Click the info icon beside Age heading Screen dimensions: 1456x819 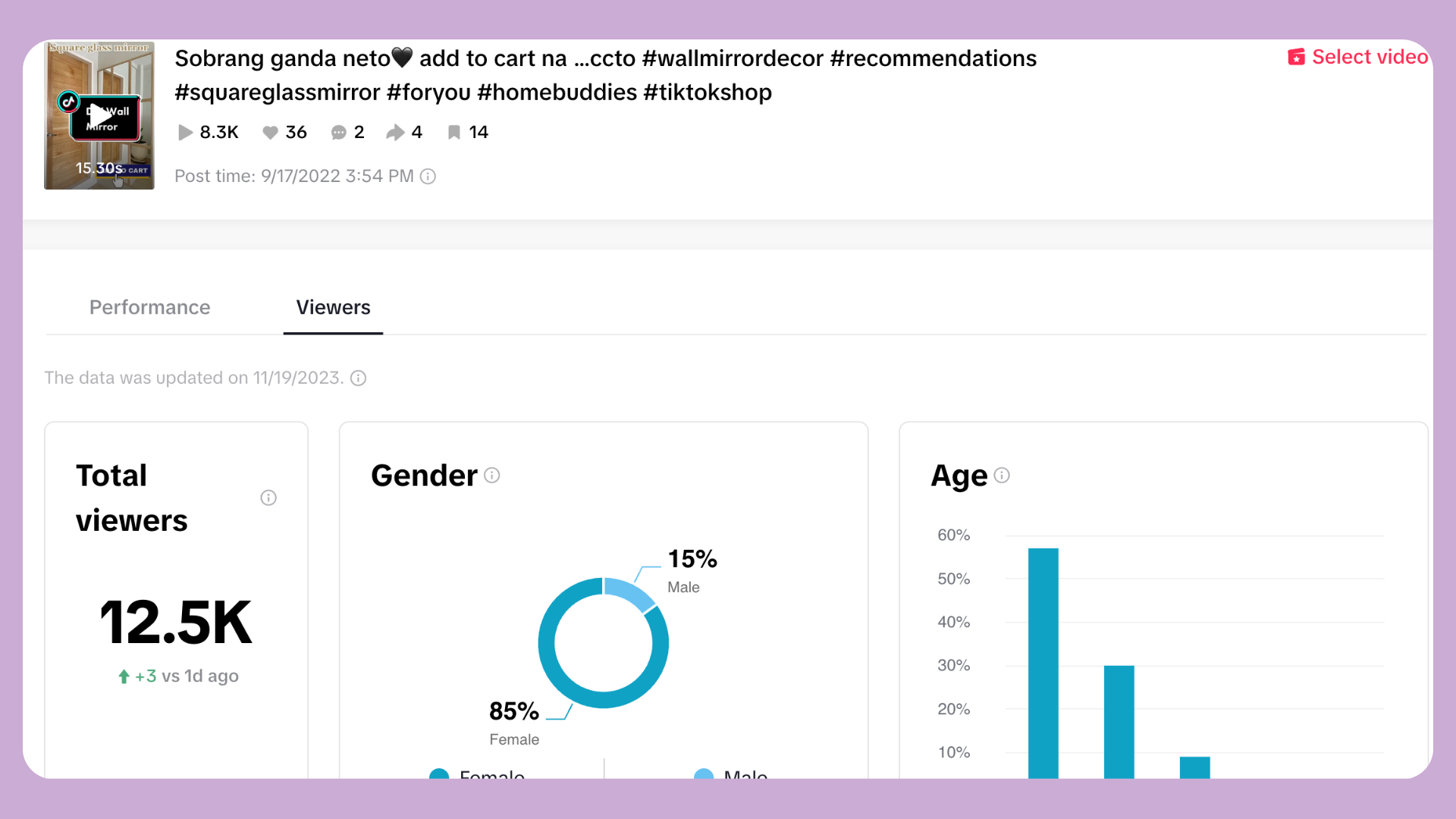(x=1002, y=475)
